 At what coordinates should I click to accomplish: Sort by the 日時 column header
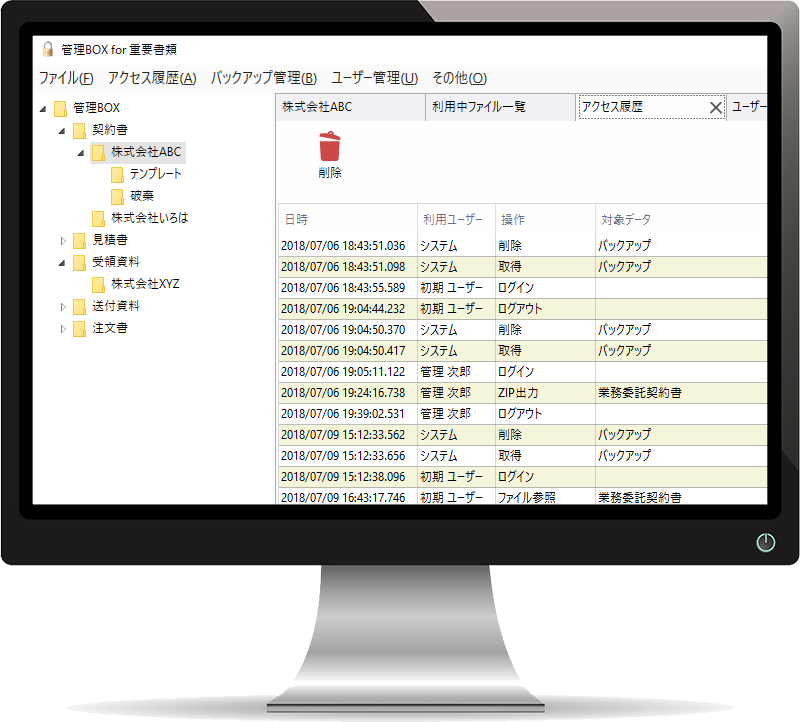296,219
